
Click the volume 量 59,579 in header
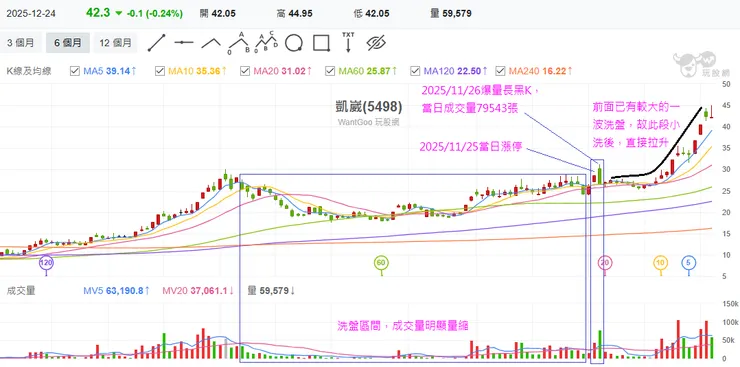coord(451,14)
